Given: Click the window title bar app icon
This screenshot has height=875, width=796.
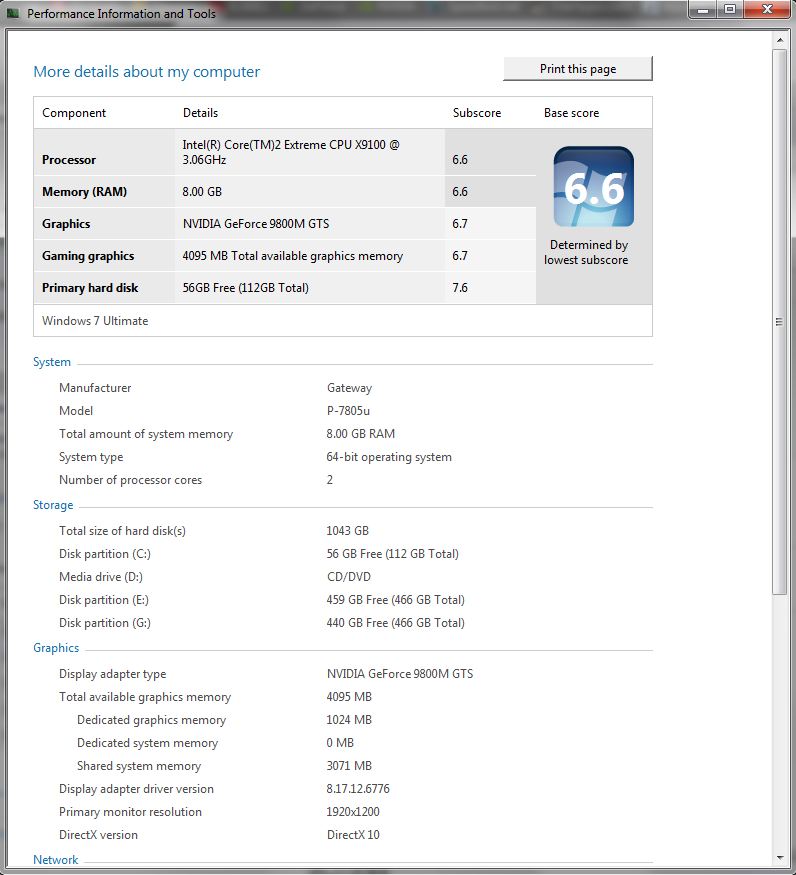Looking at the screenshot, I should pyautogui.click(x=13, y=13).
